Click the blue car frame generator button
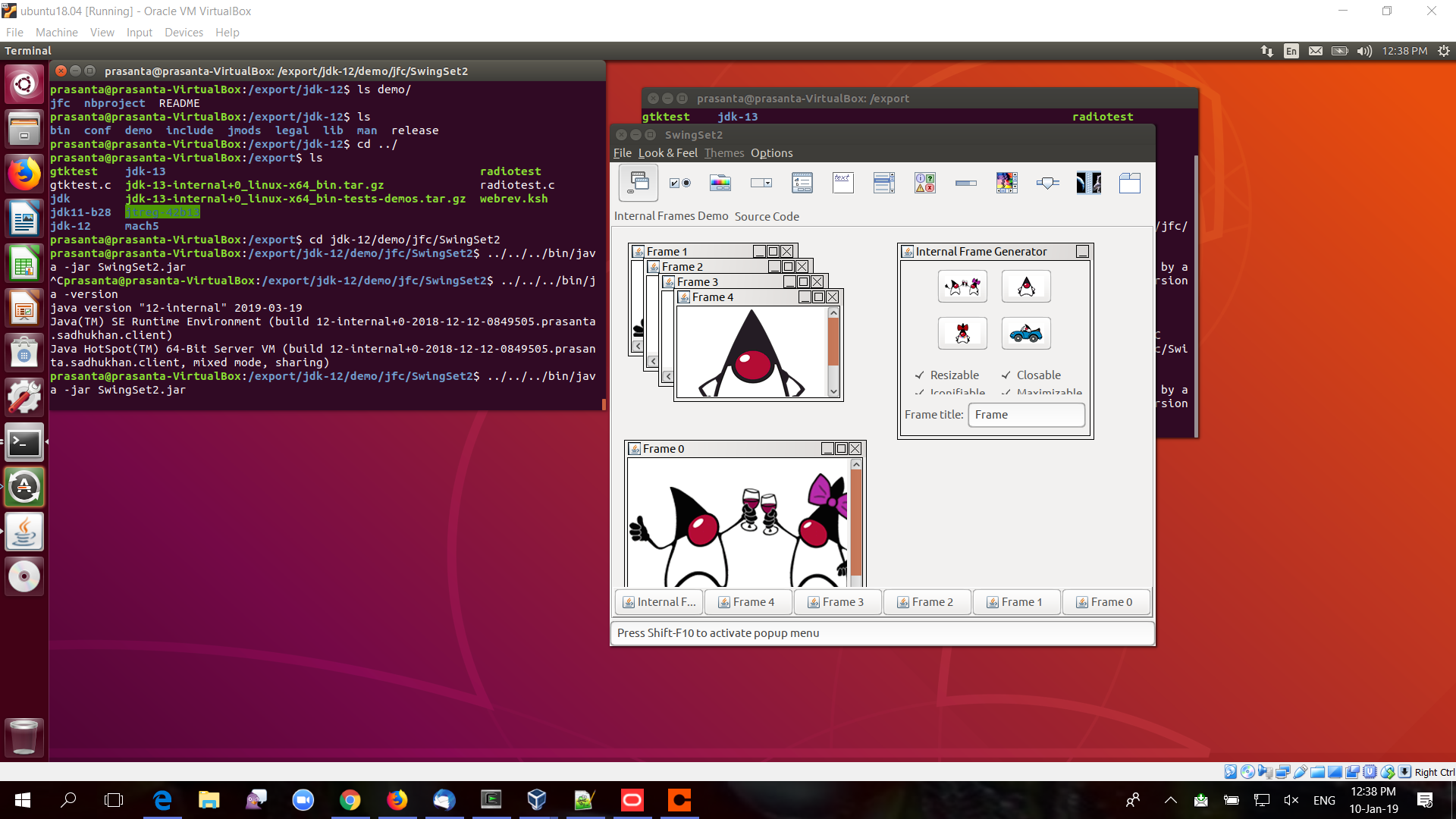Viewport: 1456px width, 819px height. tap(1025, 334)
